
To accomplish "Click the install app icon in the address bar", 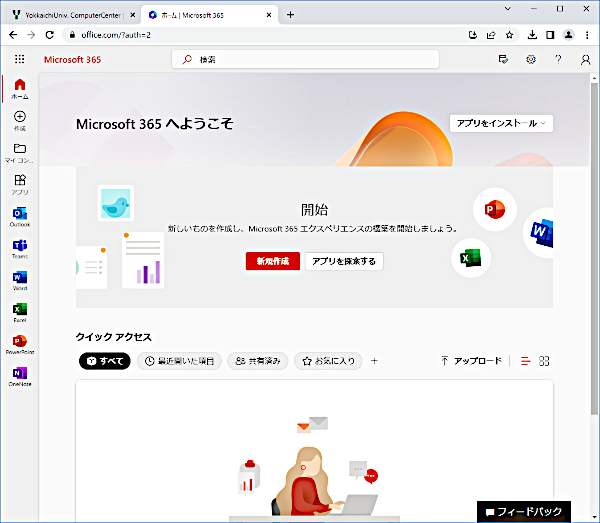I will coord(473,35).
